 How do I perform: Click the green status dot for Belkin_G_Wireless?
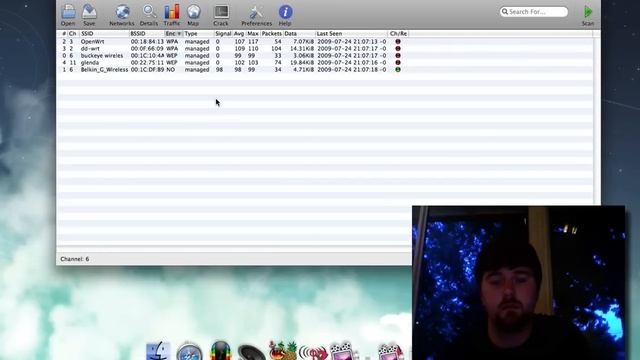(398, 69)
